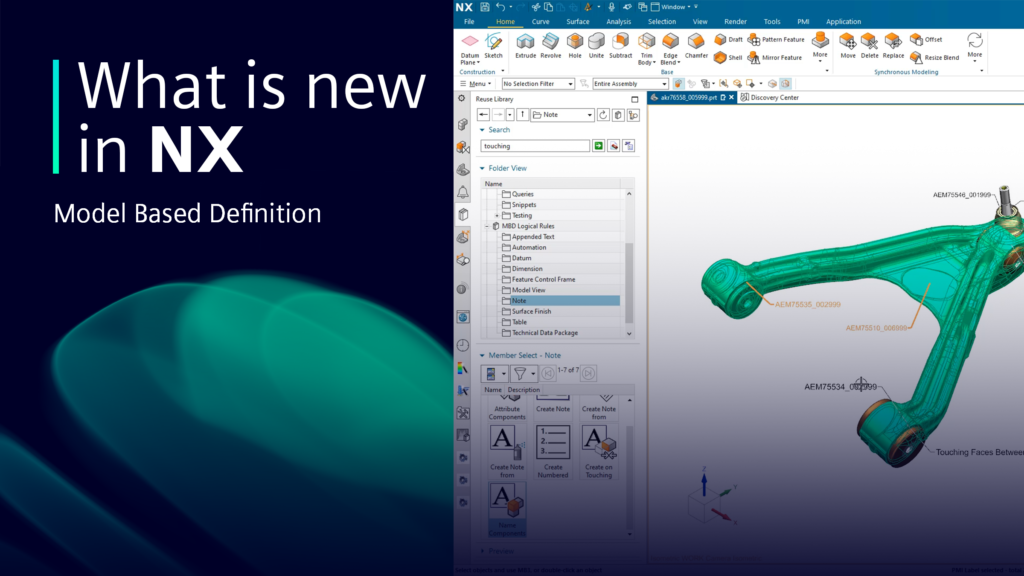Select the Move Face synchronous modeling tool
This screenshot has height=576, width=1024.
[847, 42]
